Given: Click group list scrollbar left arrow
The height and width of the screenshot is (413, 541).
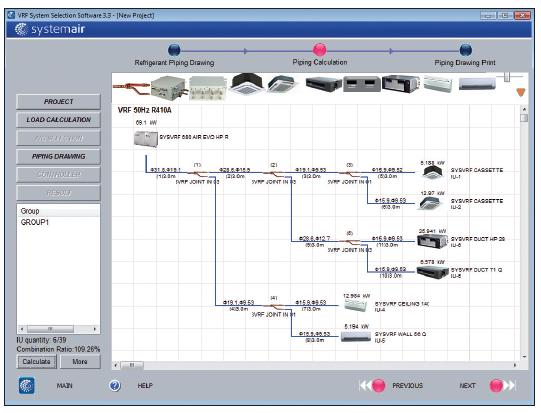Looking at the screenshot, I should [x=22, y=329].
